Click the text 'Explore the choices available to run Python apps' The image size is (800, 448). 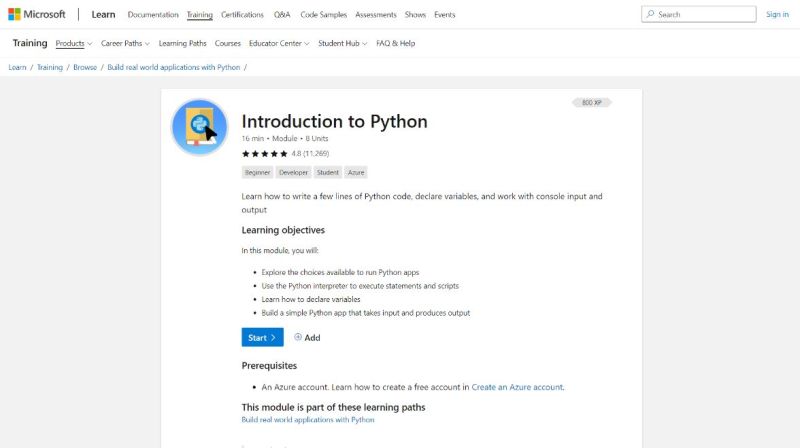point(340,272)
